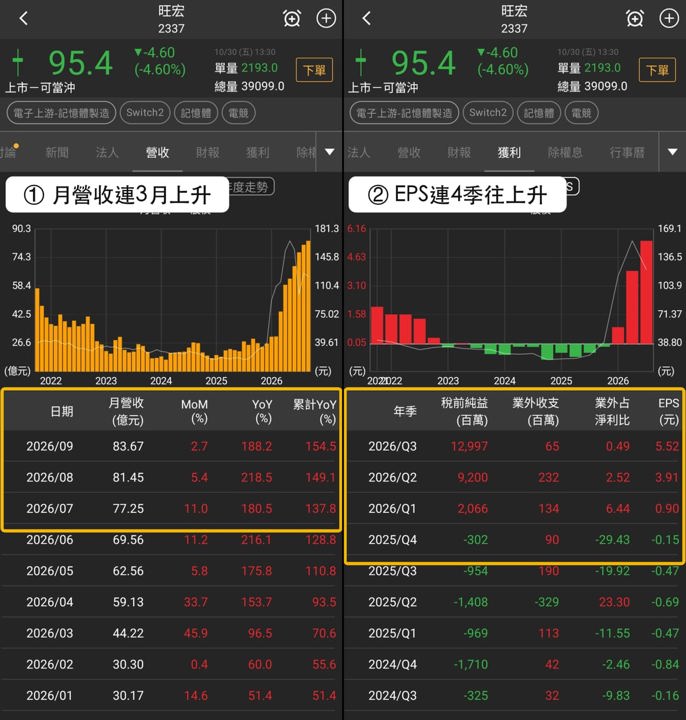
Task: Add stock to watchlist in left panel
Action: tap(326, 18)
